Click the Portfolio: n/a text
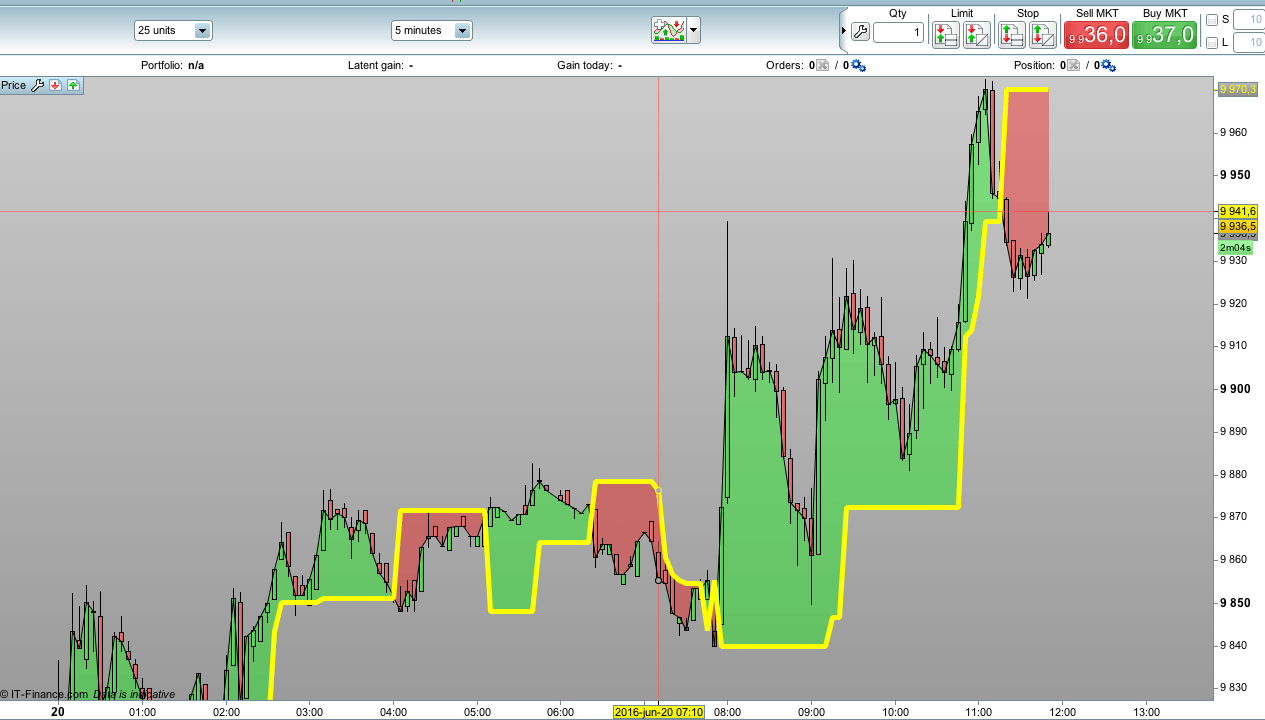1265x720 pixels. [x=172, y=65]
